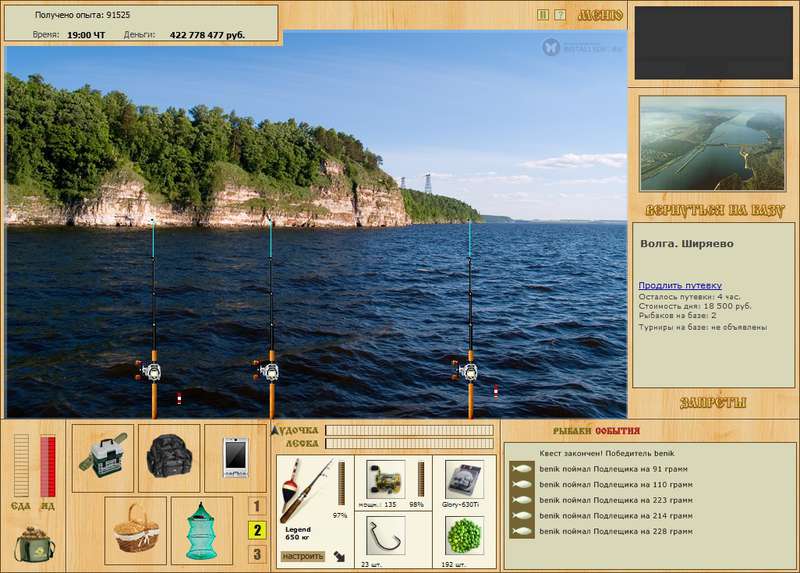Switch to the СОБЫТИЯ tab
800x573 pixels.
(617, 431)
